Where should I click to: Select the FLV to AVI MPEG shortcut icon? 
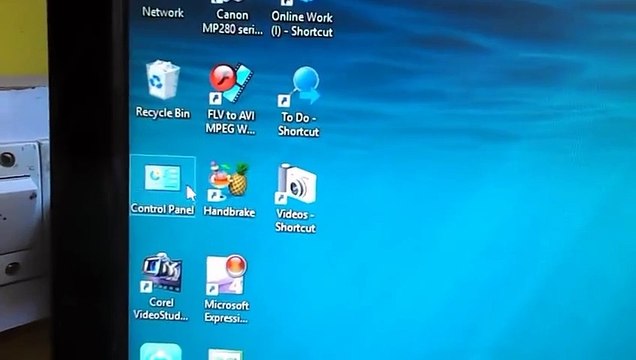click(x=230, y=83)
